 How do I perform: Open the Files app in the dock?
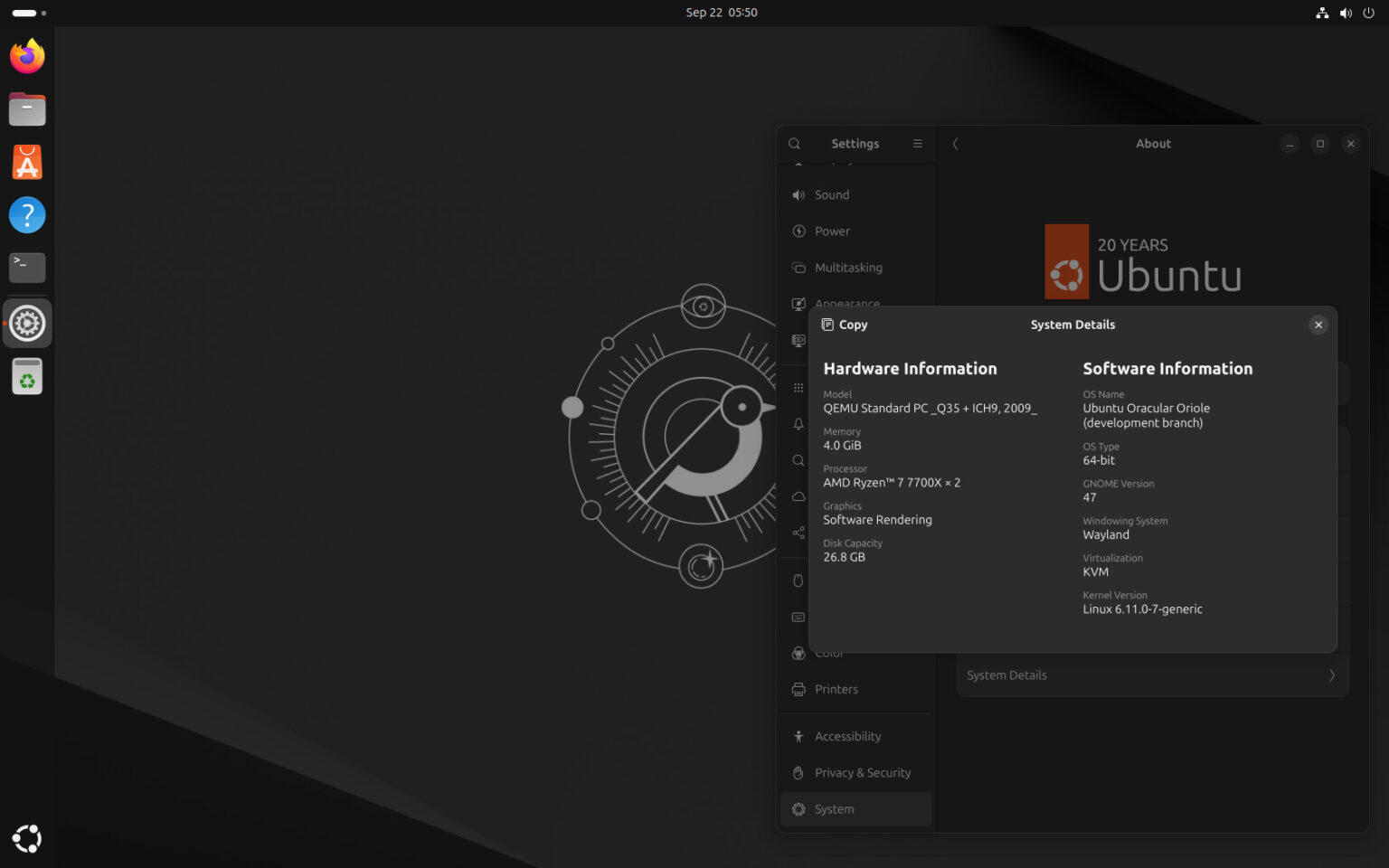pyautogui.click(x=27, y=108)
